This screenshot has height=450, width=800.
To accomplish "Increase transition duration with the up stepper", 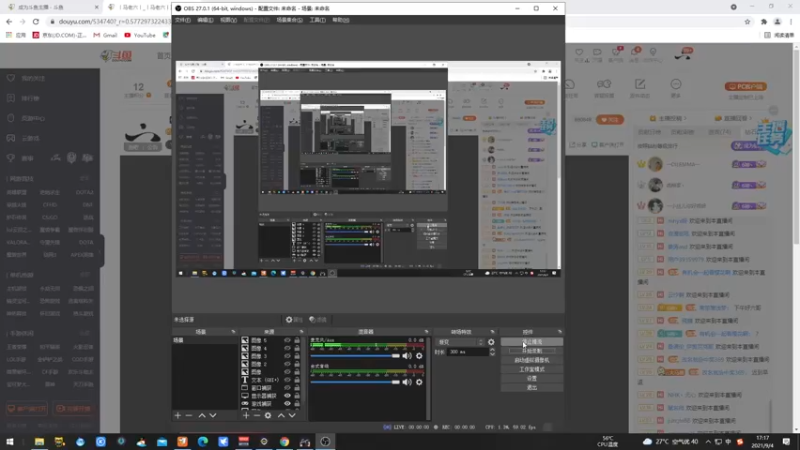I will tap(492, 350).
